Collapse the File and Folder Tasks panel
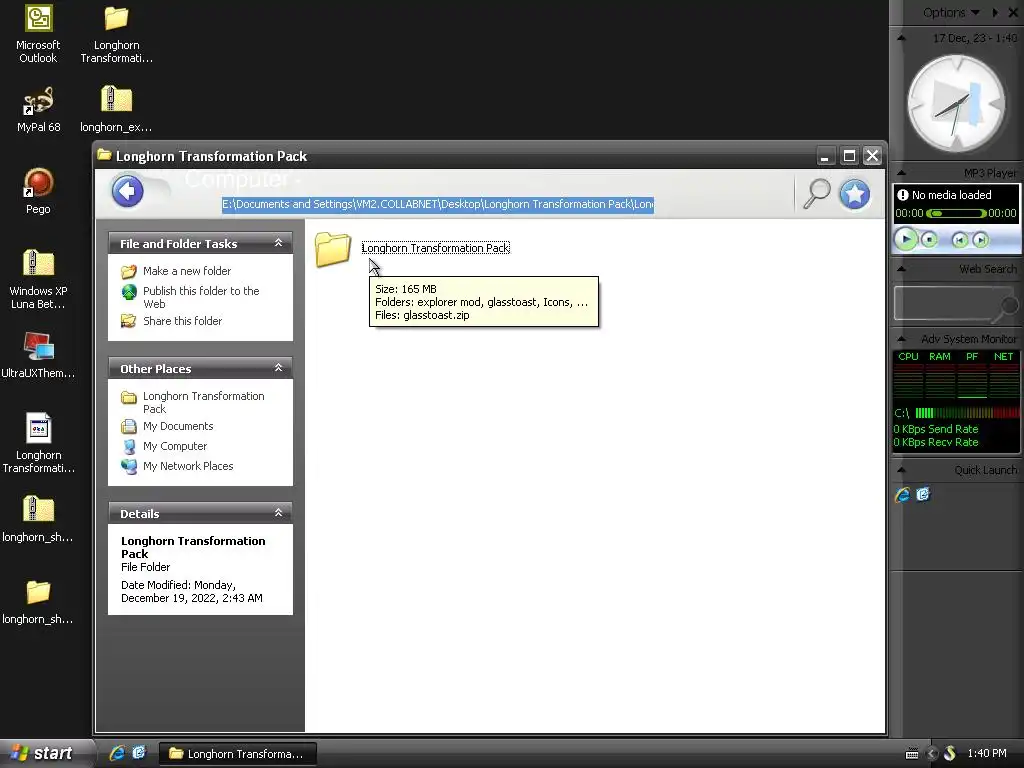The width and height of the screenshot is (1024, 768). click(278, 243)
